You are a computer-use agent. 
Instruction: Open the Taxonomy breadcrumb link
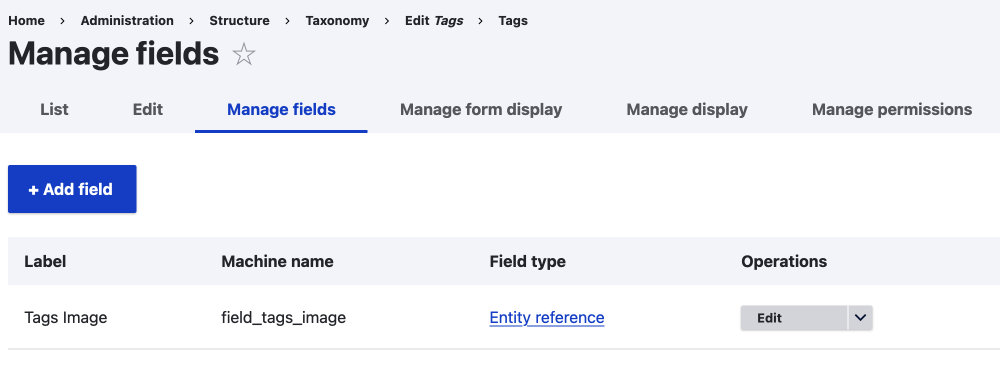[337, 20]
